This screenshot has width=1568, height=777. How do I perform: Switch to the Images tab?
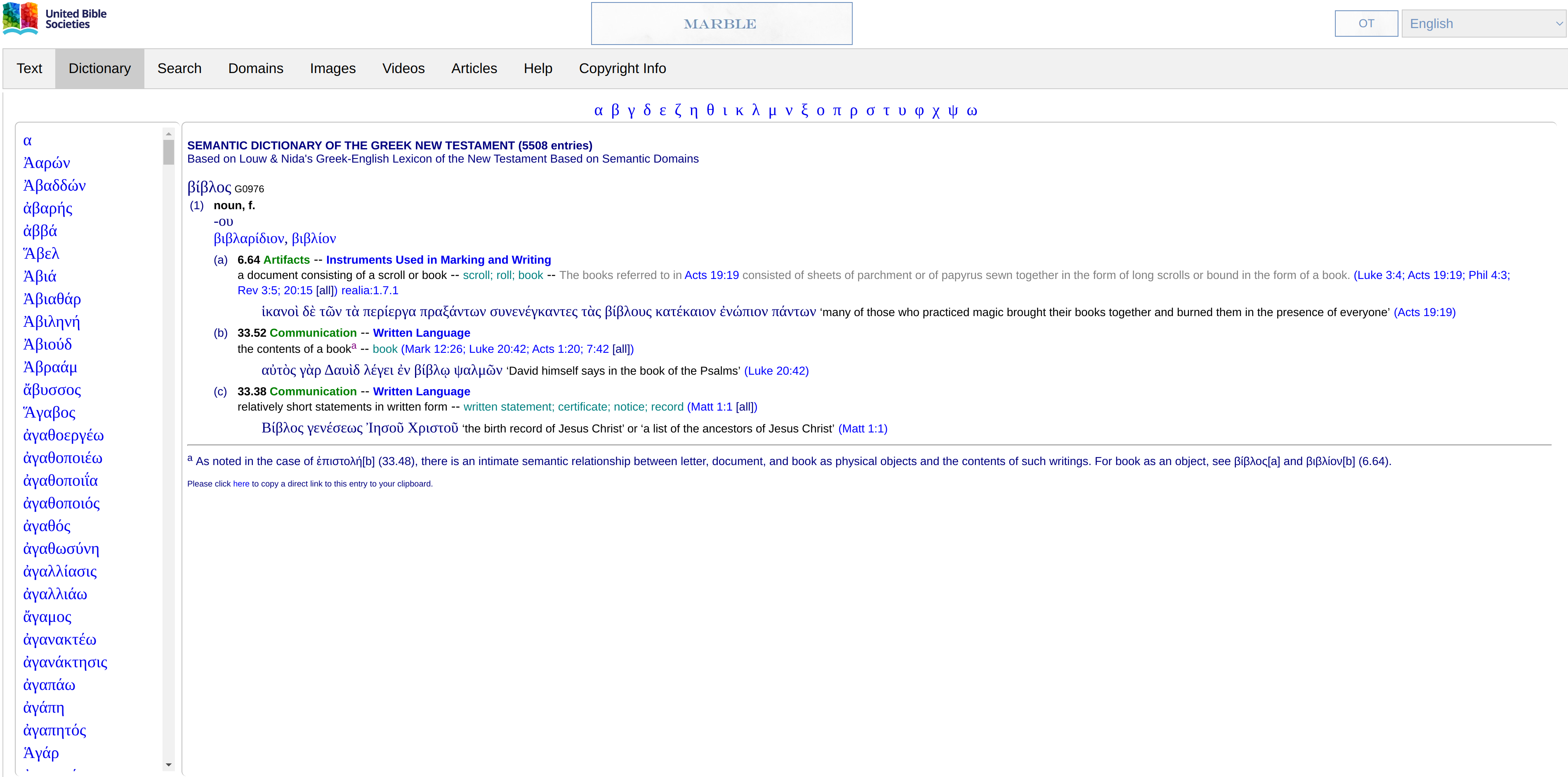(332, 68)
